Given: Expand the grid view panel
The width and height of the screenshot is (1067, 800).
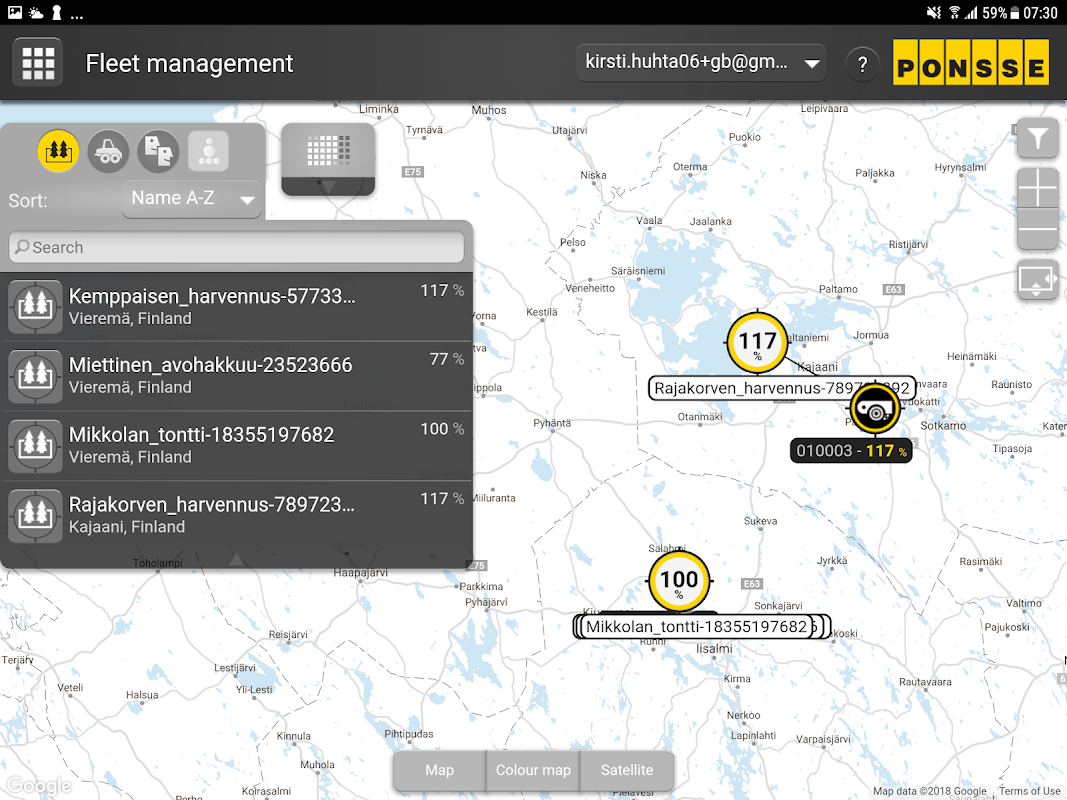Looking at the screenshot, I should coord(328,159).
